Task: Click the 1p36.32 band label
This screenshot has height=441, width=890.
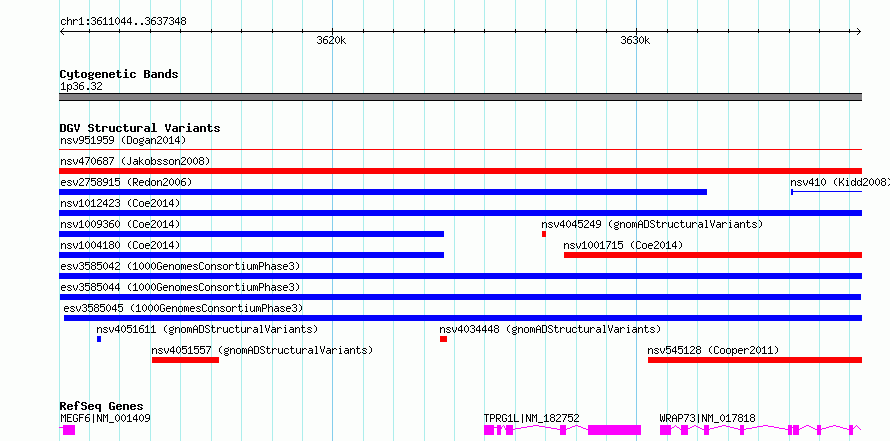Action: pyautogui.click(x=81, y=87)
